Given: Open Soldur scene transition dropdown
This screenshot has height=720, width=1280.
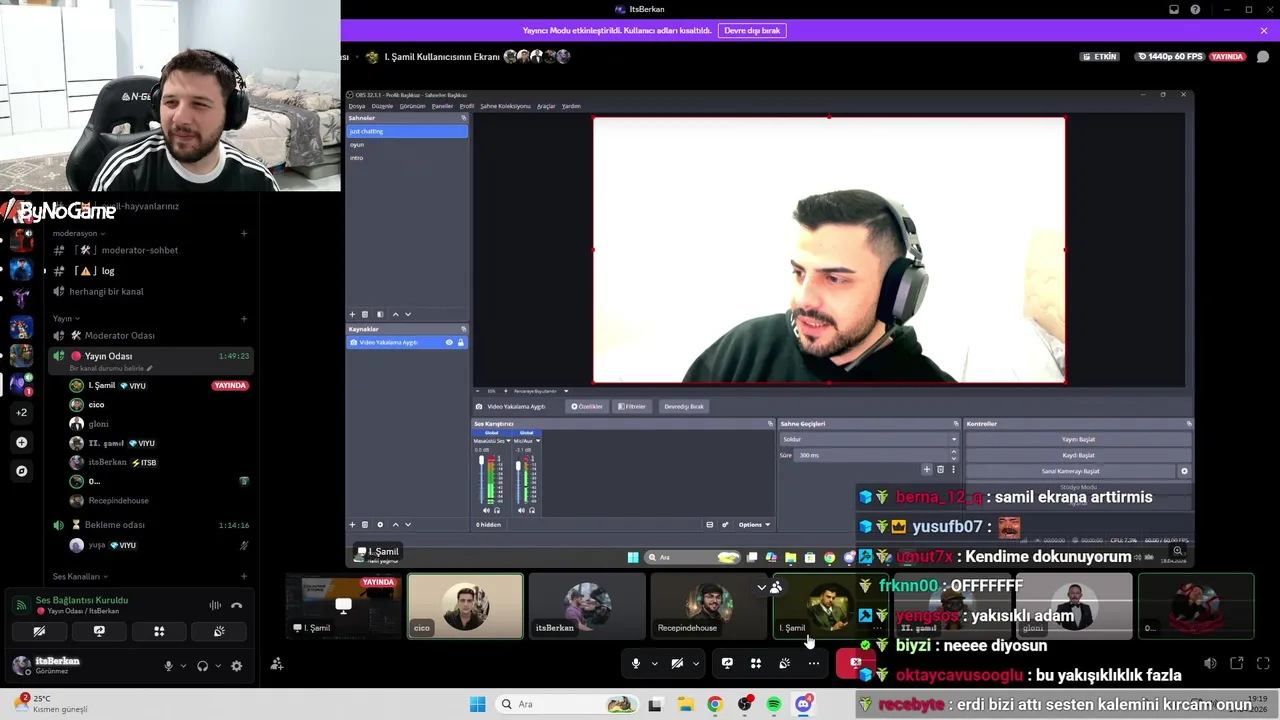Looking at the screenshot, I should (868, 439).
